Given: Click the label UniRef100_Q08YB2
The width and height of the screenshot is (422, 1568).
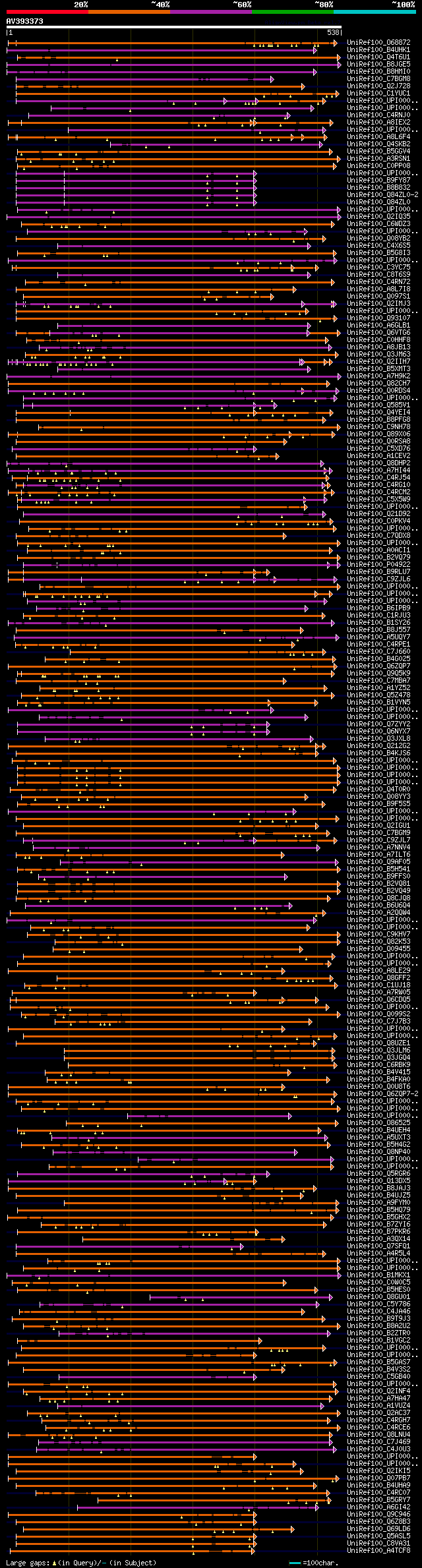Looking at the screenshot, I should 378,239.
